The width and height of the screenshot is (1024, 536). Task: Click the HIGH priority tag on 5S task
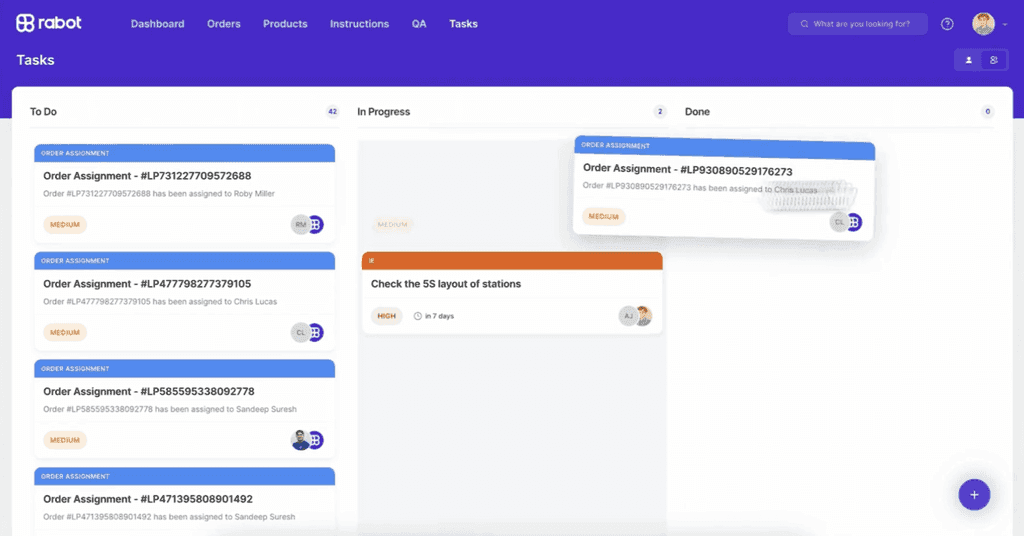(385, 316)
